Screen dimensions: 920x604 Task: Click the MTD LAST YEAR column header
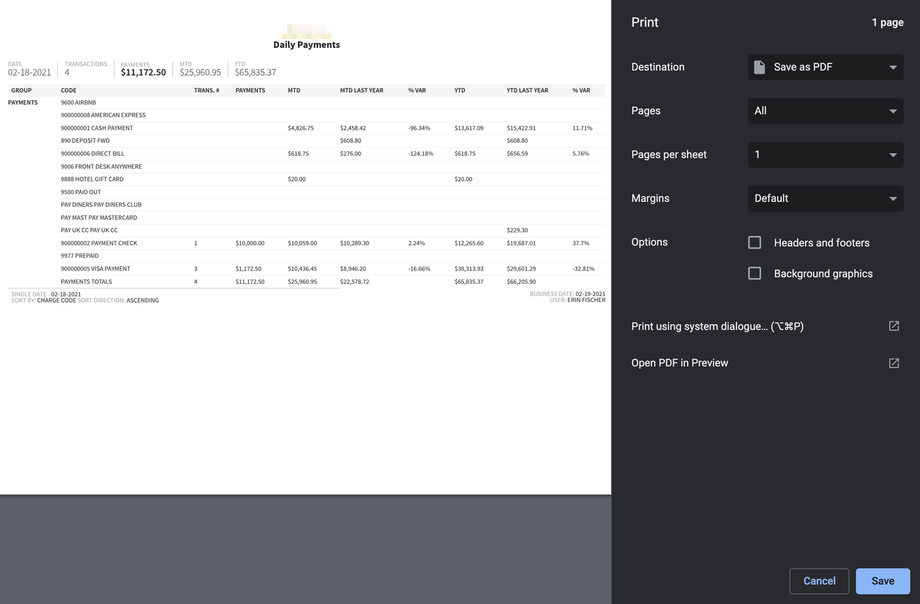361,90
